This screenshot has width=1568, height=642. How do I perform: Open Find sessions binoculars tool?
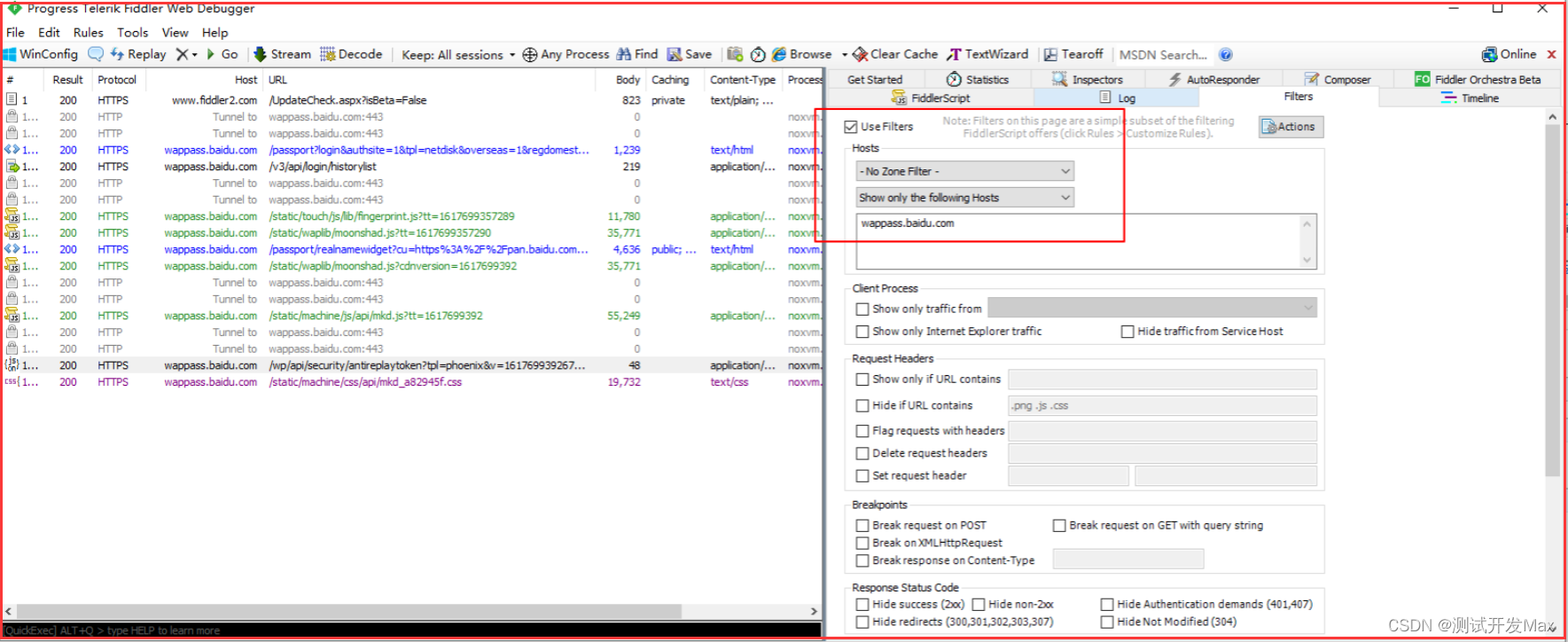637,54
